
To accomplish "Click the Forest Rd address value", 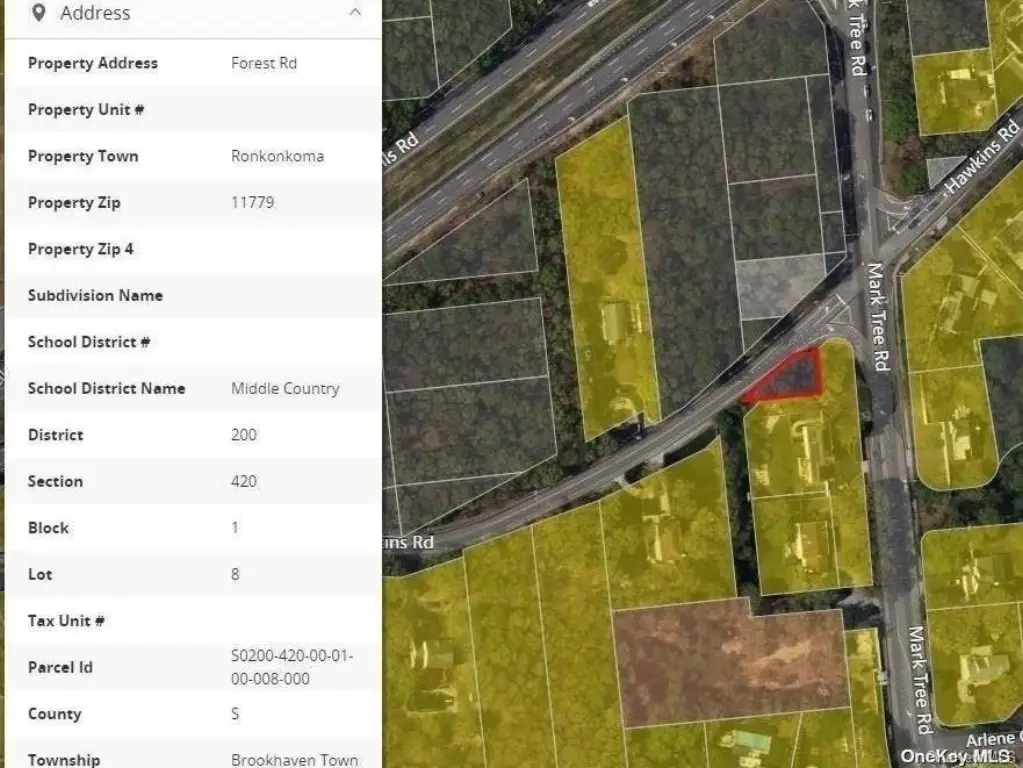I will click(264, 63).
